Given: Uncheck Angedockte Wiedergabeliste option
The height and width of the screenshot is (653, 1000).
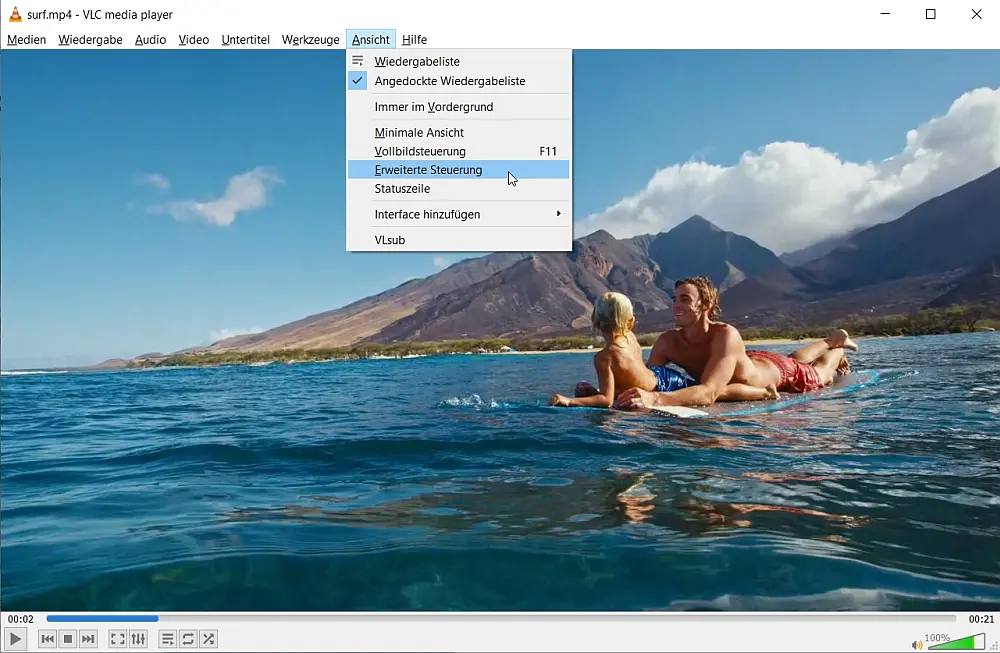Looking at the screenshot, I should coord(459,81).
